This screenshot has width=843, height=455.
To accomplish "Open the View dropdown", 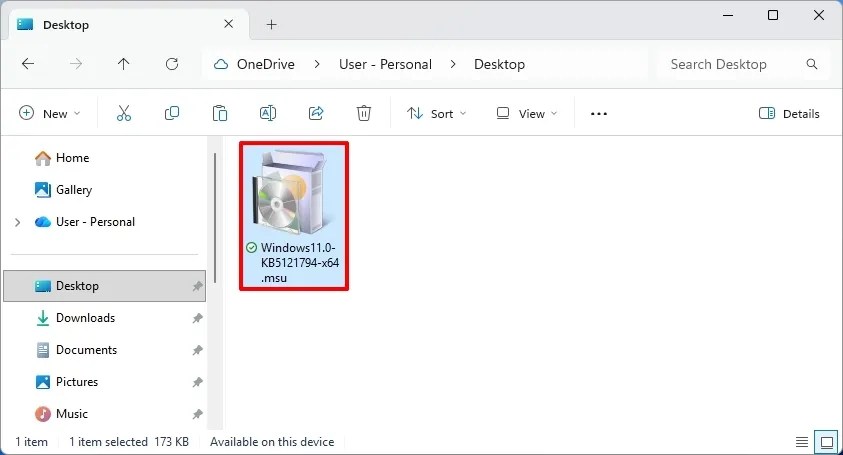I will click(526, 113).
